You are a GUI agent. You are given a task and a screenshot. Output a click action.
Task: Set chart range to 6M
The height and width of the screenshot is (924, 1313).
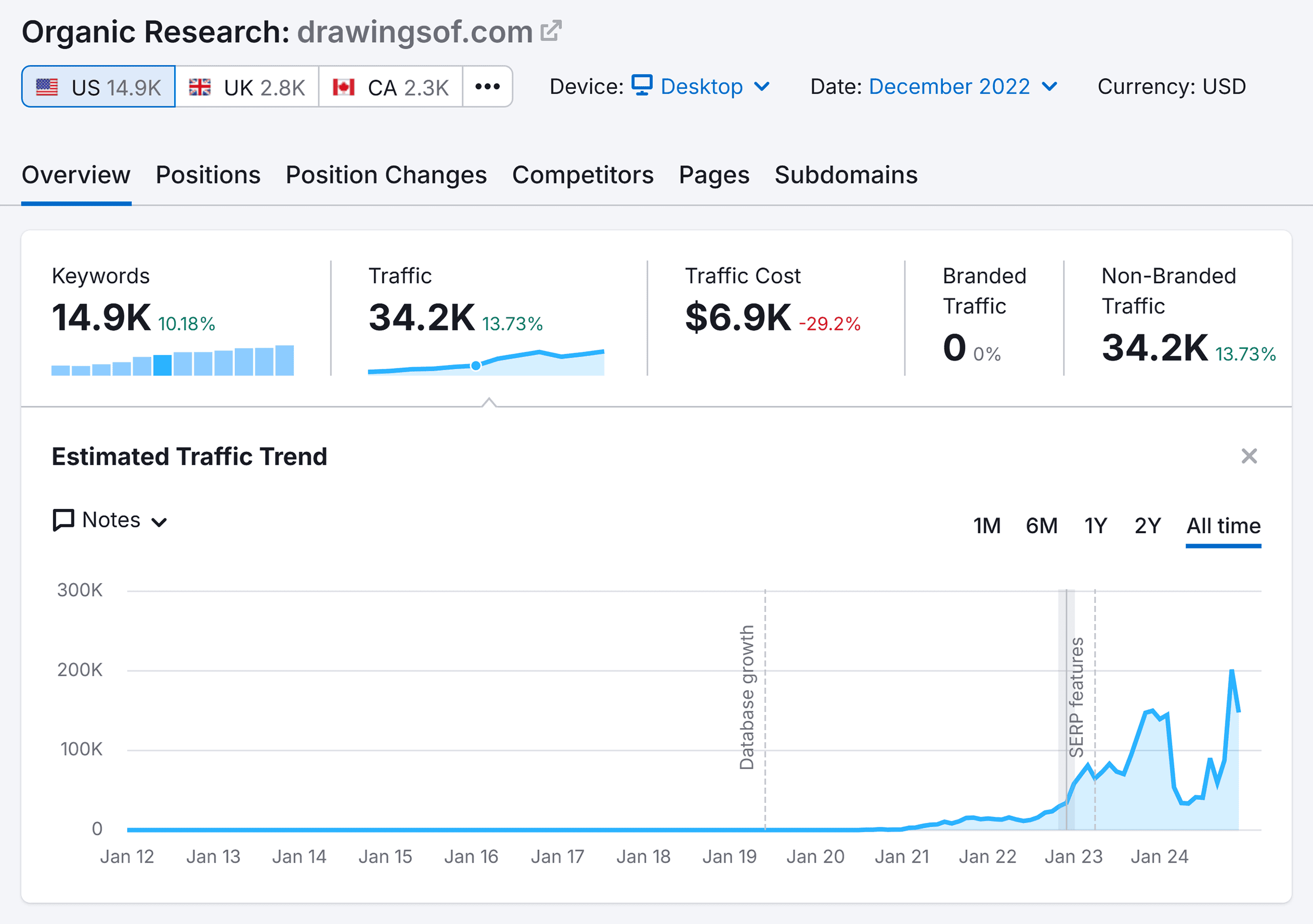1041,526
